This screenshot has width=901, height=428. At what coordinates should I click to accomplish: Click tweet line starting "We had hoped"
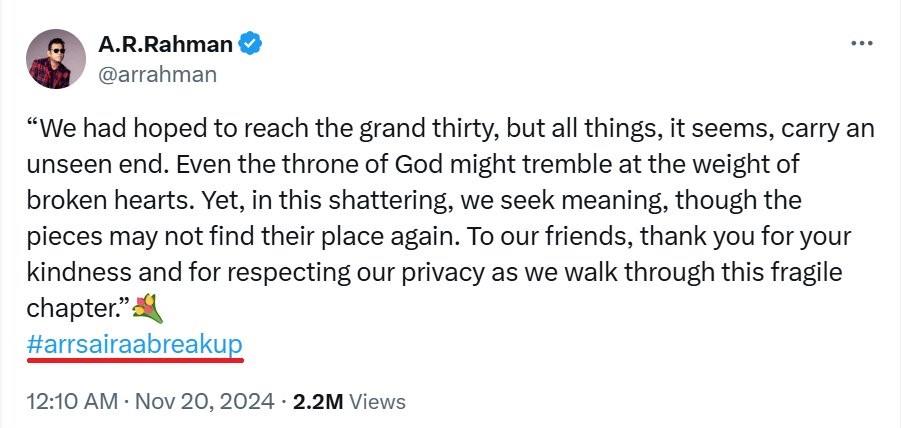pyautogui.click(x=450, y=130)
